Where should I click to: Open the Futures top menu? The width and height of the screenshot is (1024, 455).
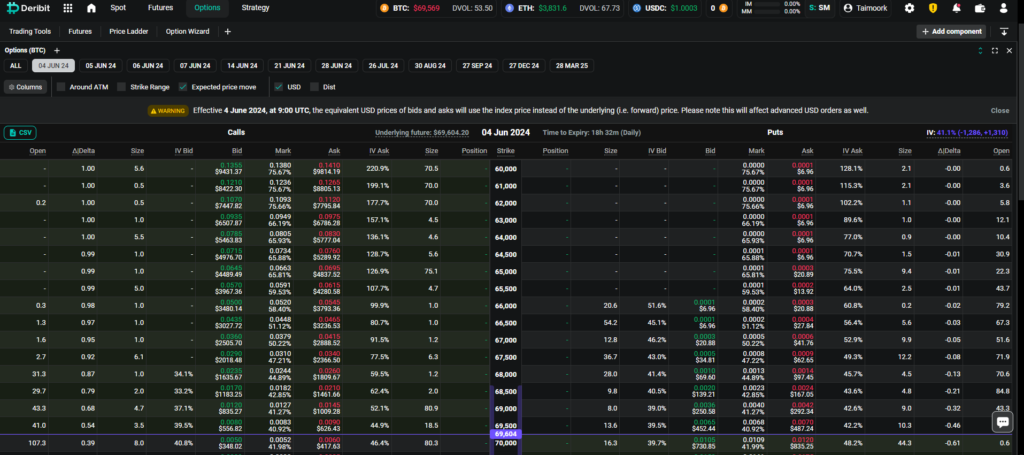[161, 8]
